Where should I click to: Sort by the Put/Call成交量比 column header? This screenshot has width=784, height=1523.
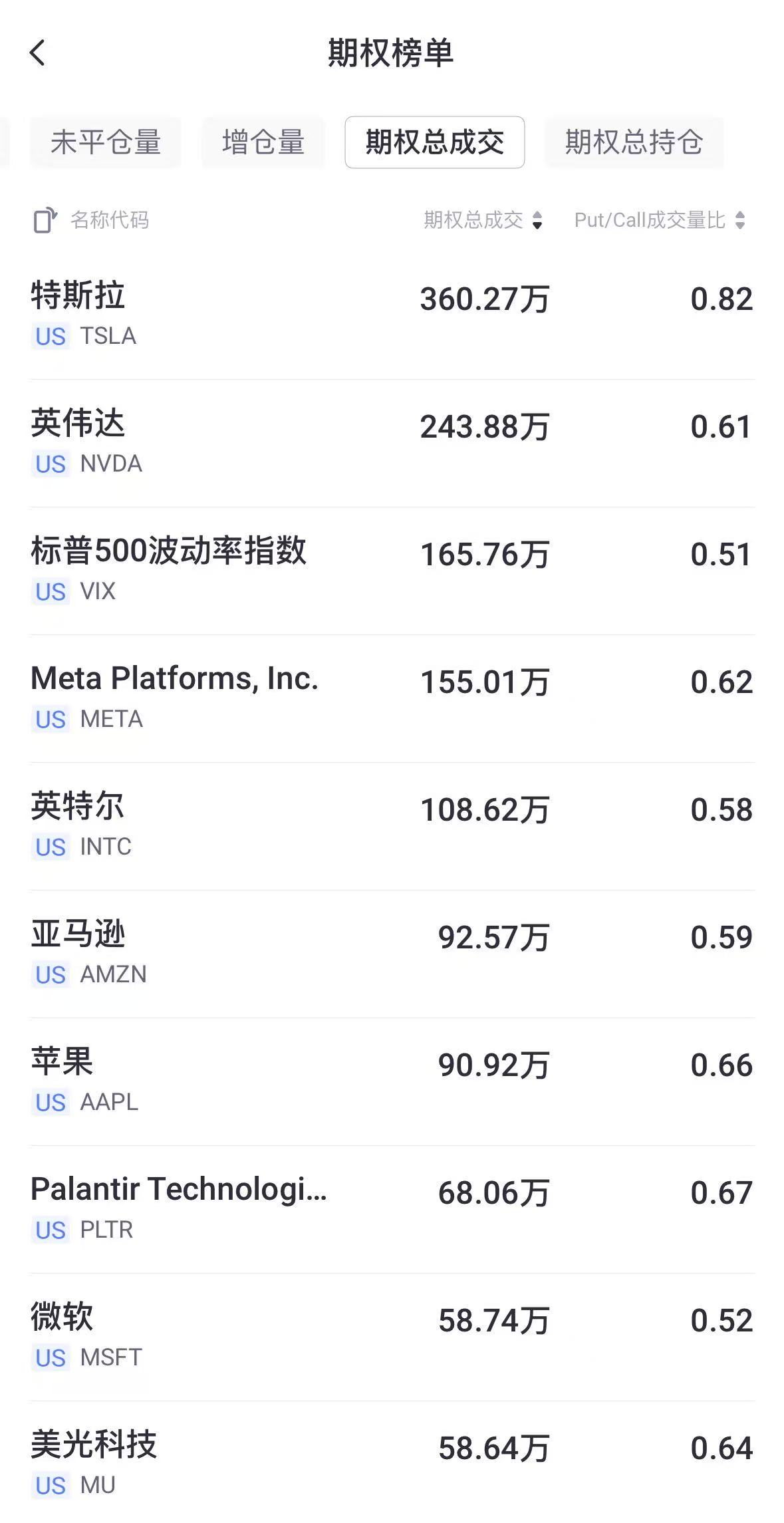point(649,220)
